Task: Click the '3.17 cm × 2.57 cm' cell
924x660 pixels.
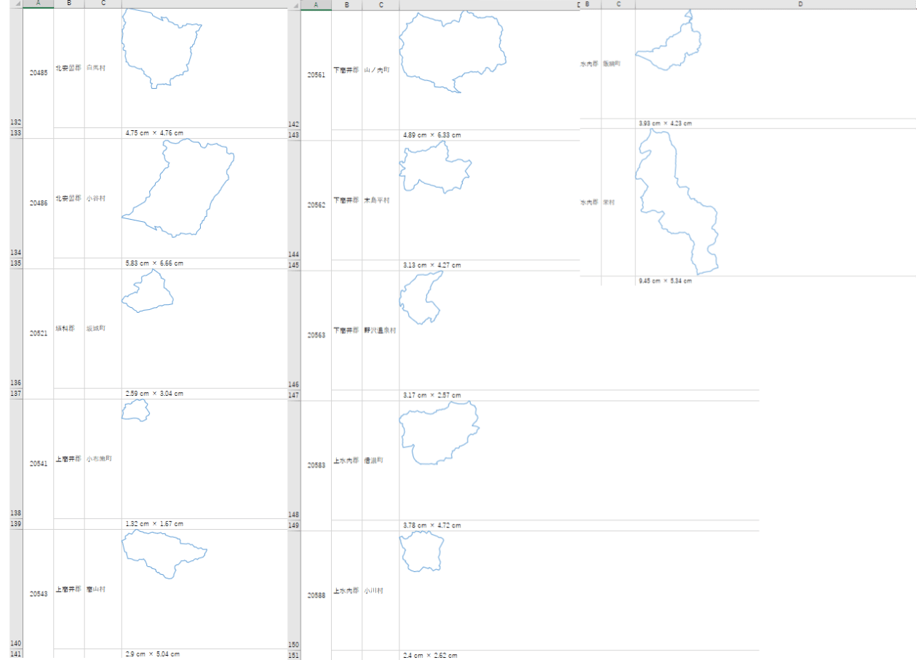Action: pos(579,395)
